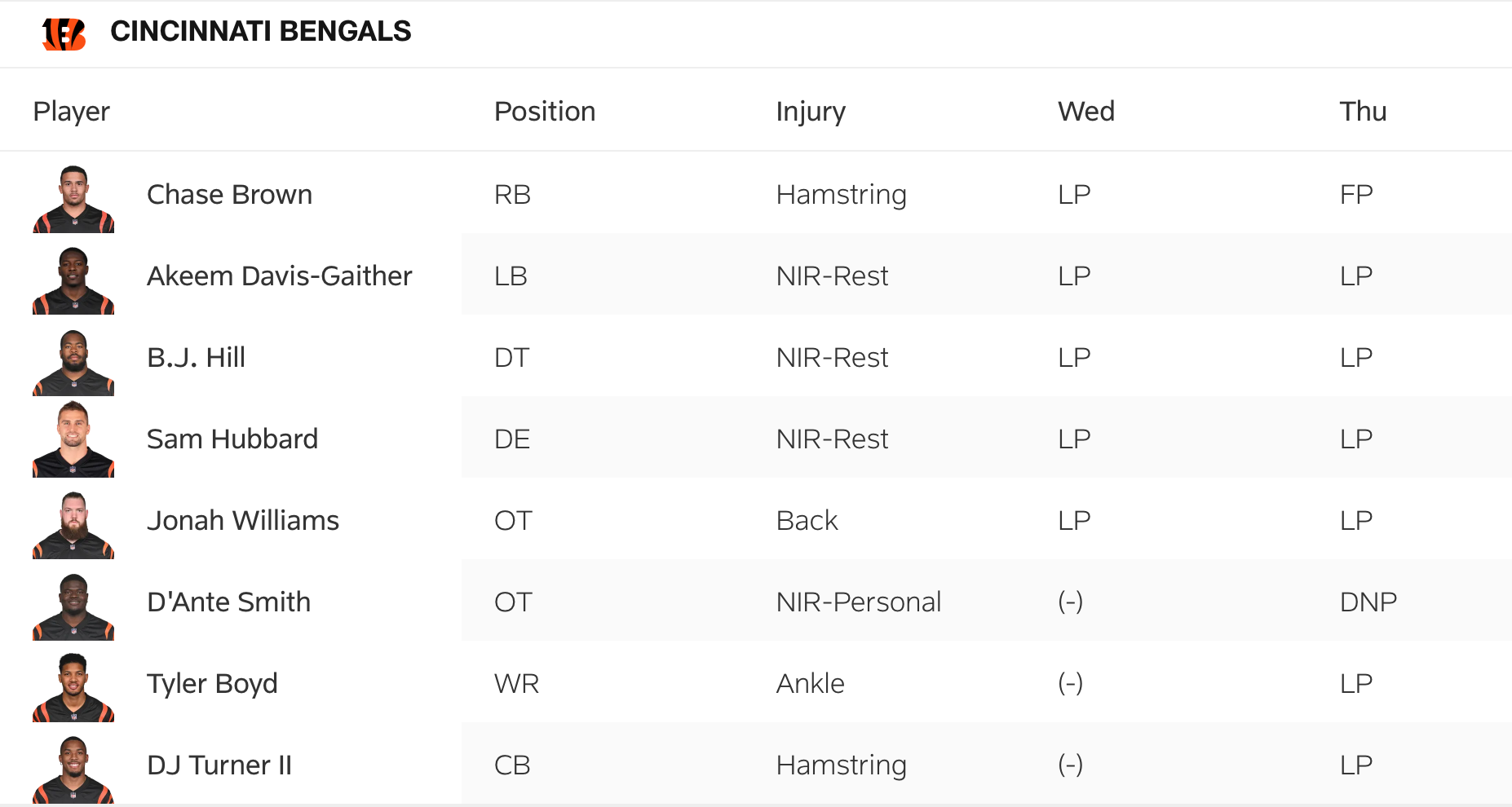Select Tyler Boyd's player photo
The height and width of the screenshot is (807, 1512).
pos(73,688)
